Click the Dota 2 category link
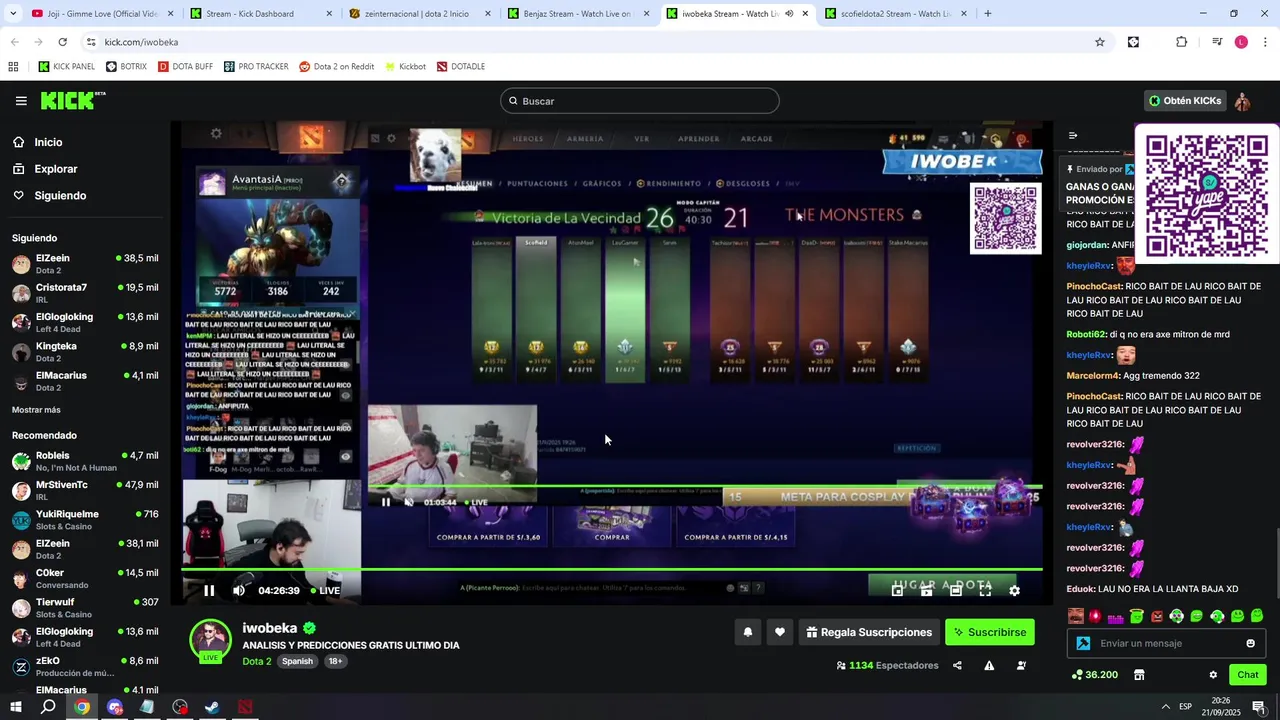This screenshot has width=1280, height=720. click(x=257, y=661)
